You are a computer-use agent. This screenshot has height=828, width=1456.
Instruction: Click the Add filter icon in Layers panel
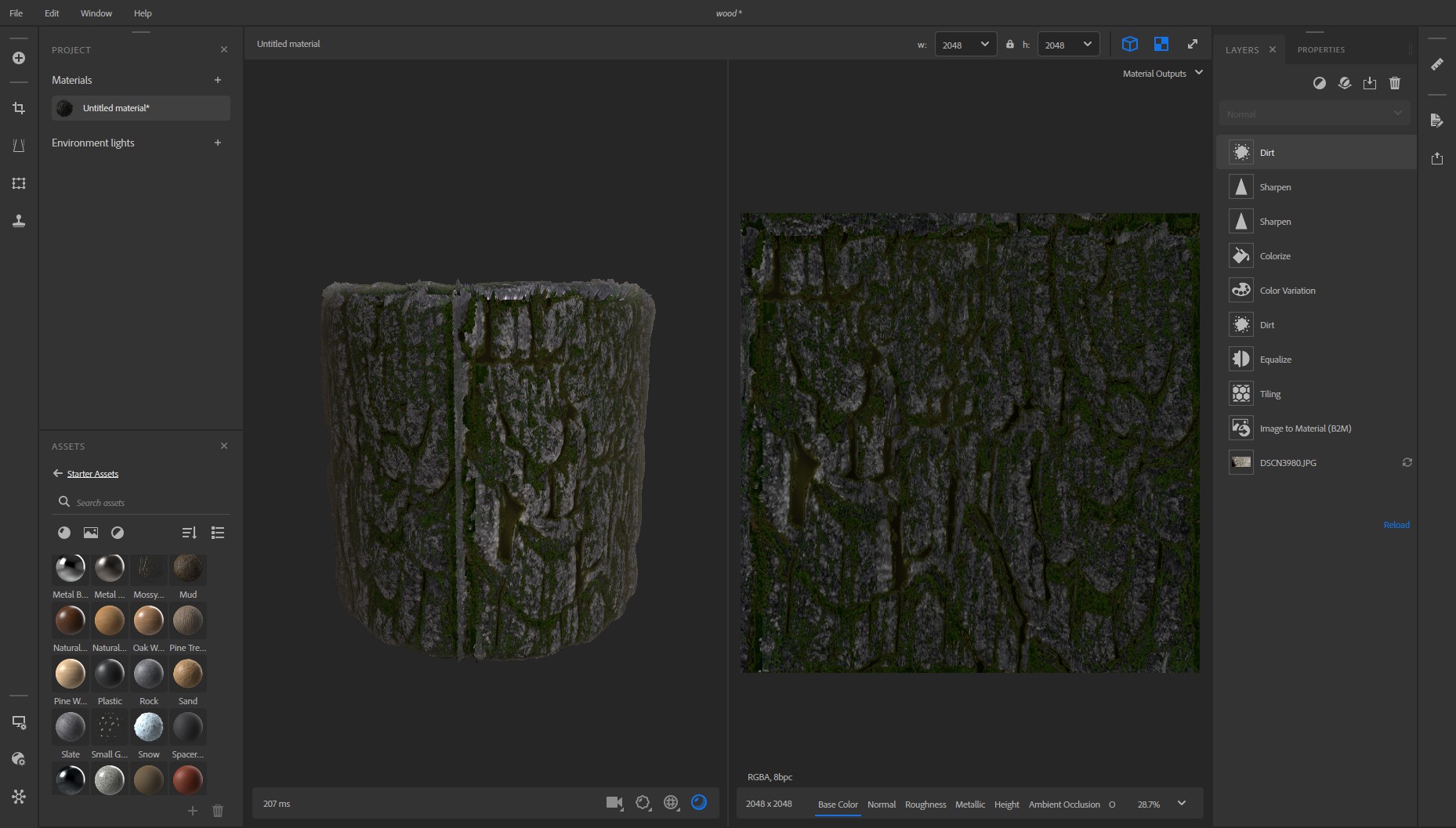[x=1320, y=83]
